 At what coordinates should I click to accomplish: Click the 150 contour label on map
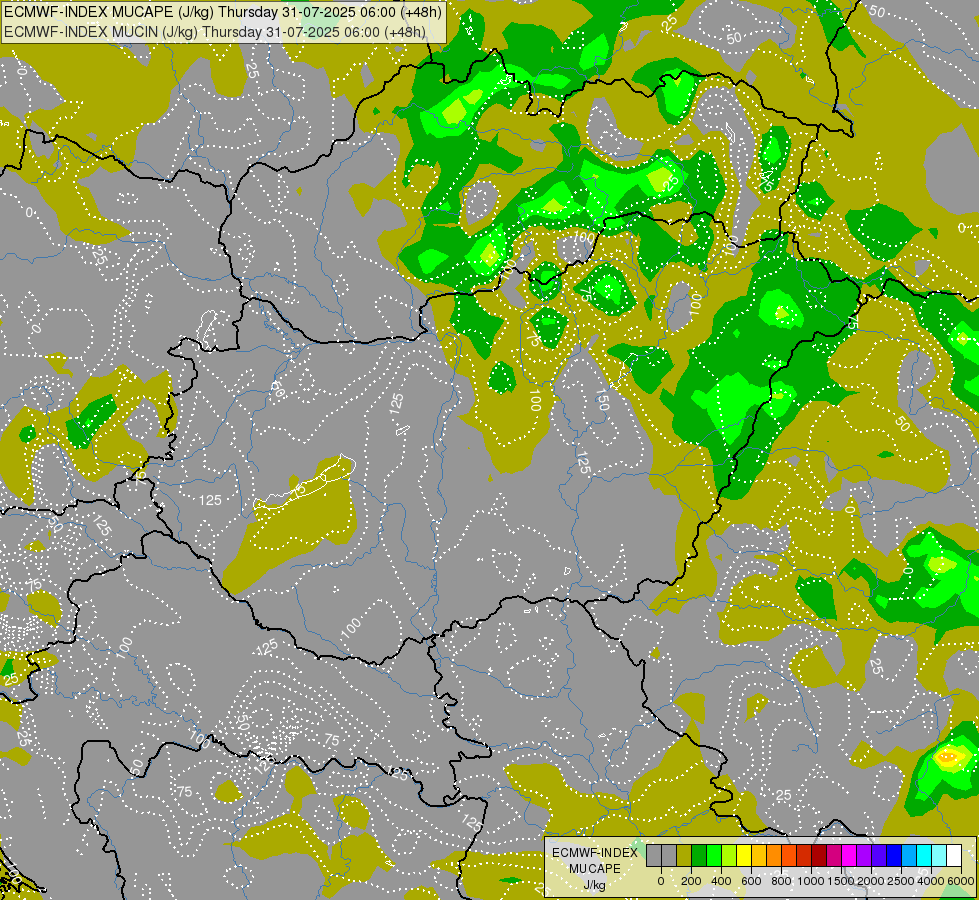pos(601,400)
